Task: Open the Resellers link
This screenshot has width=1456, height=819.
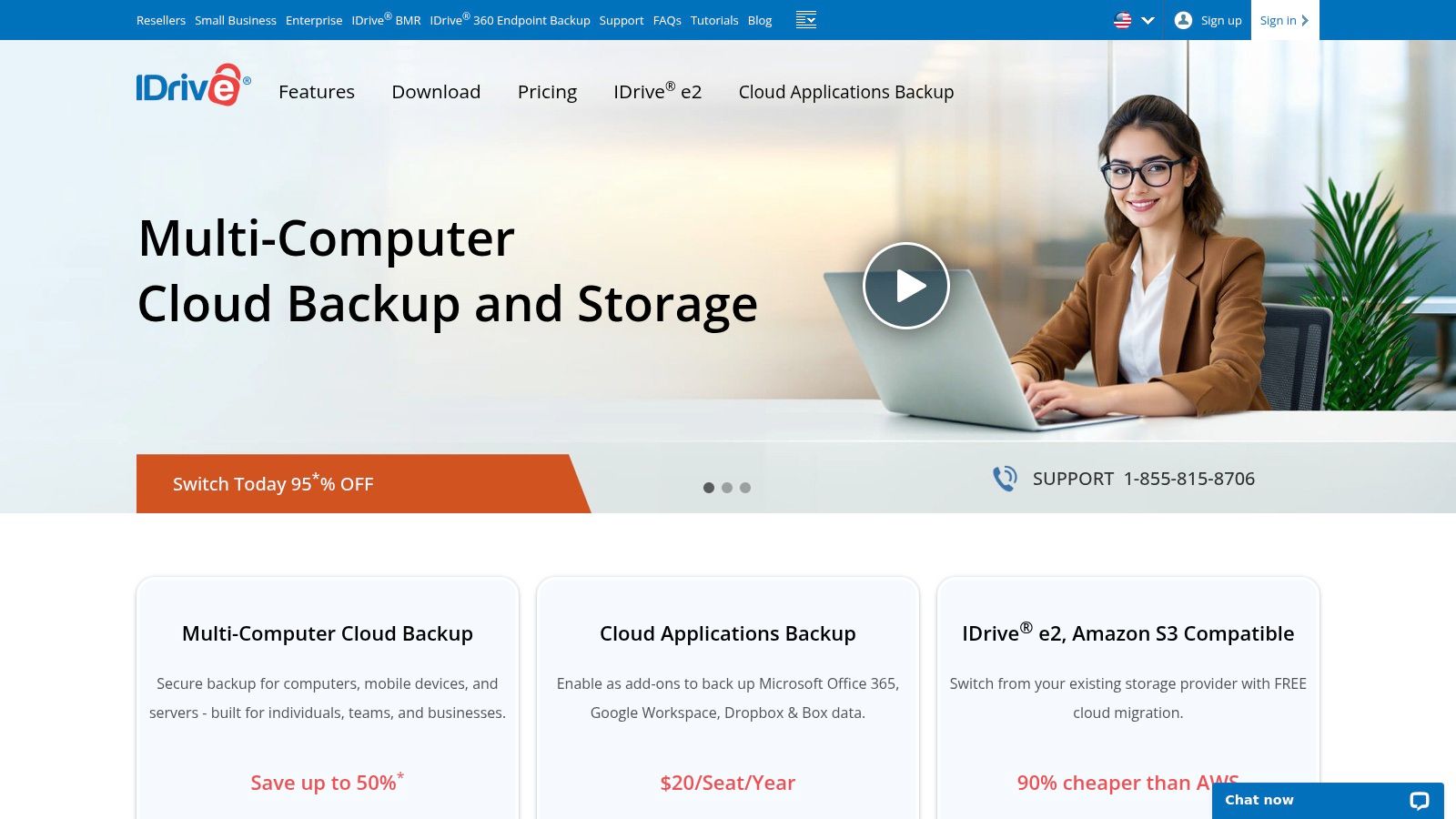Action: [x=161, y=20]
